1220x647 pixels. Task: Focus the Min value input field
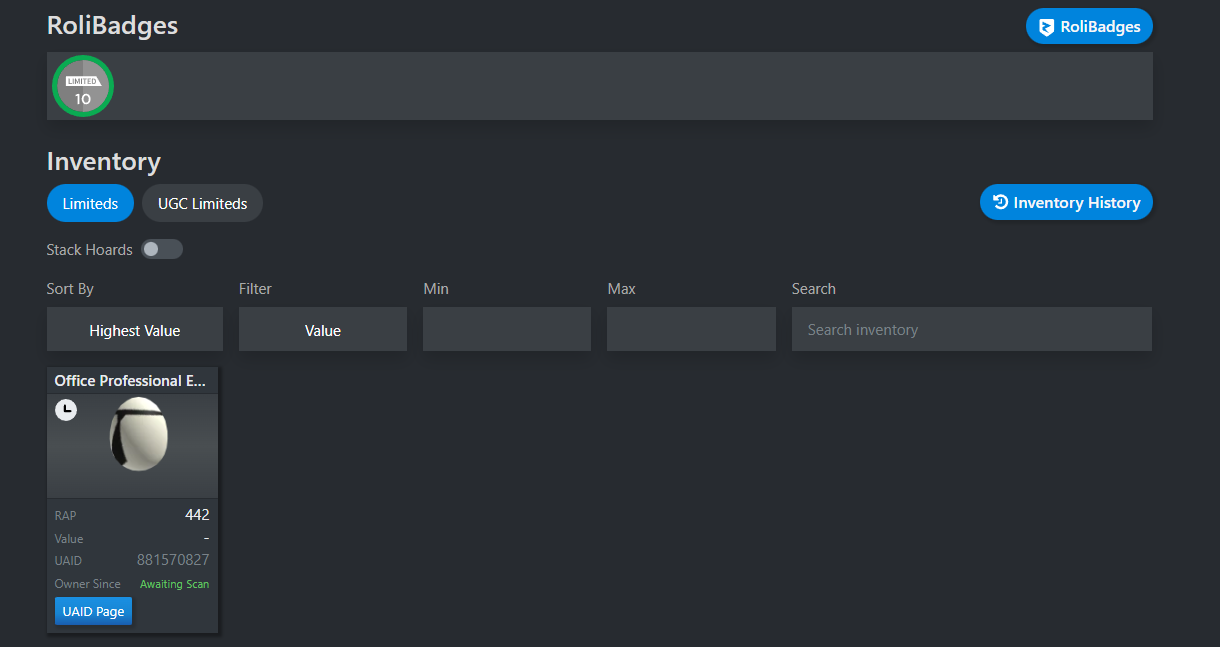(507, 329)
